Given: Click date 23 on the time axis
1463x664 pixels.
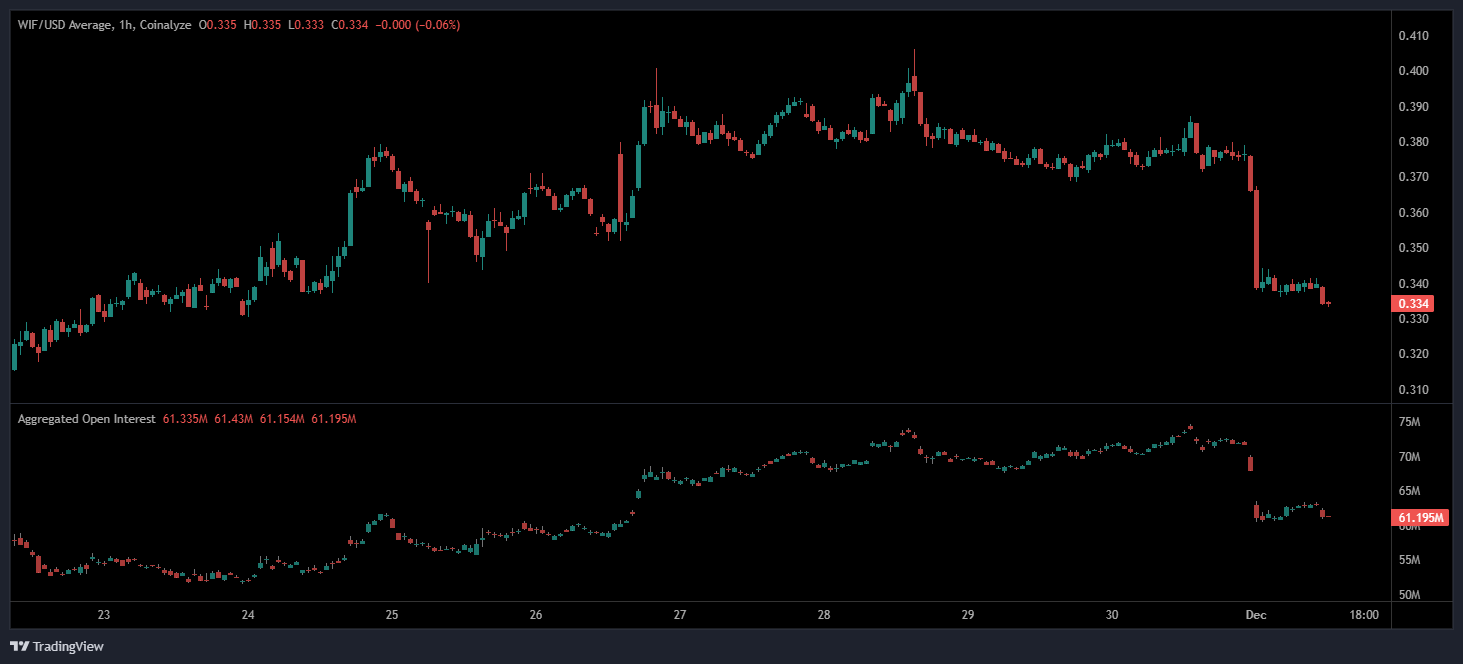Looking at the screenshot, I should [x=104, y=615].
